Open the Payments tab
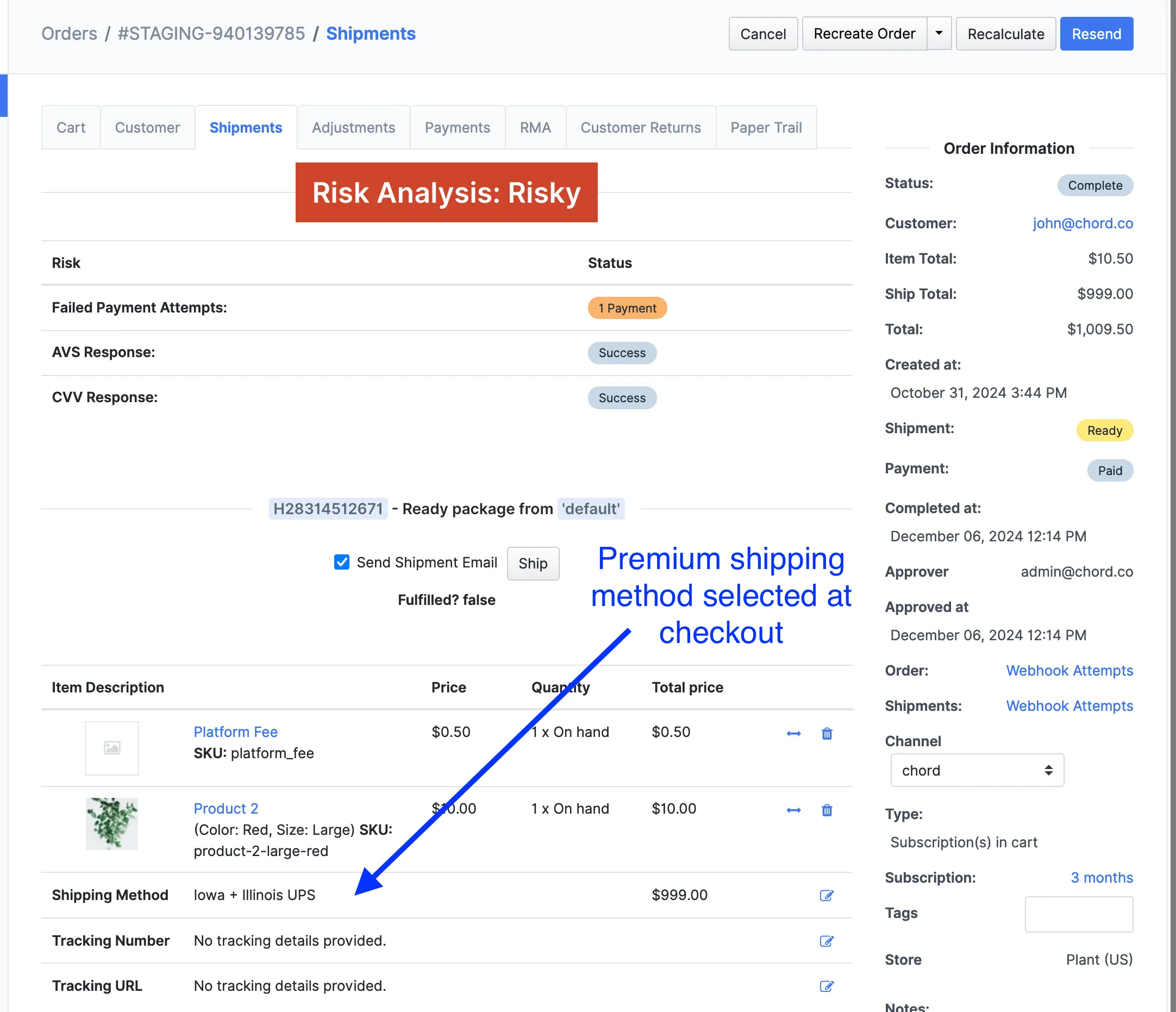This screenshot has height=1012, width=1176. click(458, 127)
